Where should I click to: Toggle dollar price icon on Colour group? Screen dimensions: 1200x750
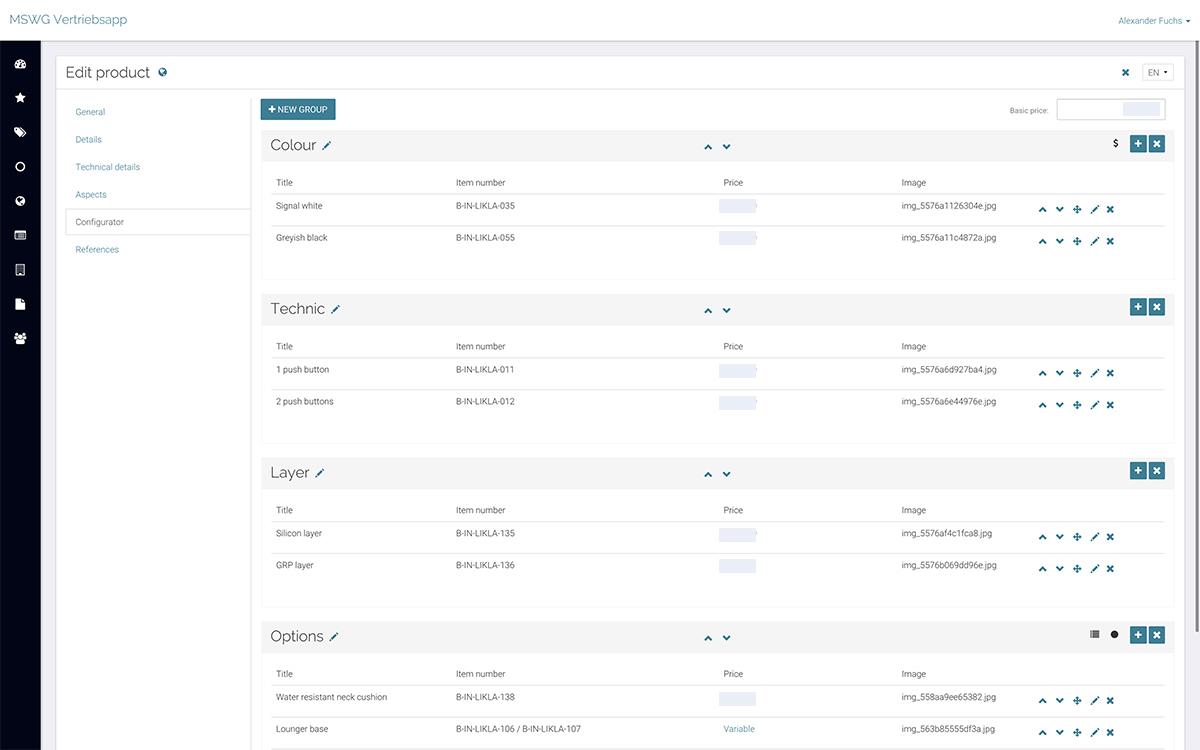click(x=1116, y=144)
